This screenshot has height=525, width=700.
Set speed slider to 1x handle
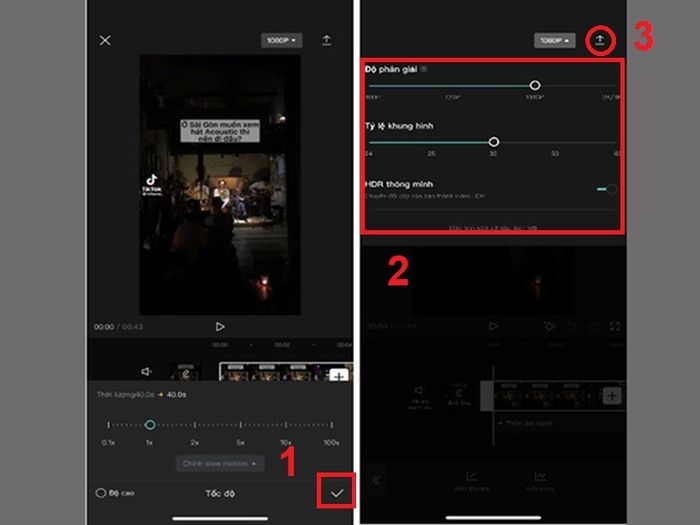(150, 425)
